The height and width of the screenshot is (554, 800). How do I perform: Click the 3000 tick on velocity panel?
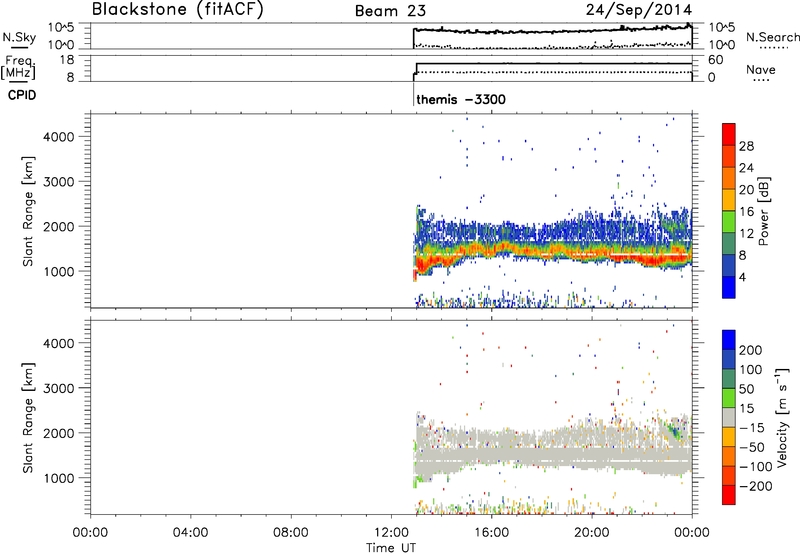[x=59, y=388]
